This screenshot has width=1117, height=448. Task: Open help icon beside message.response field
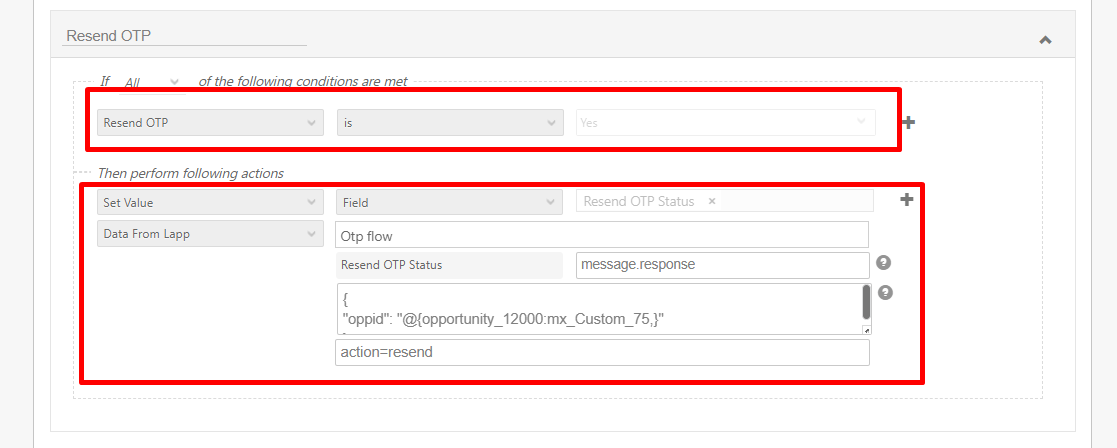point(883,263)
